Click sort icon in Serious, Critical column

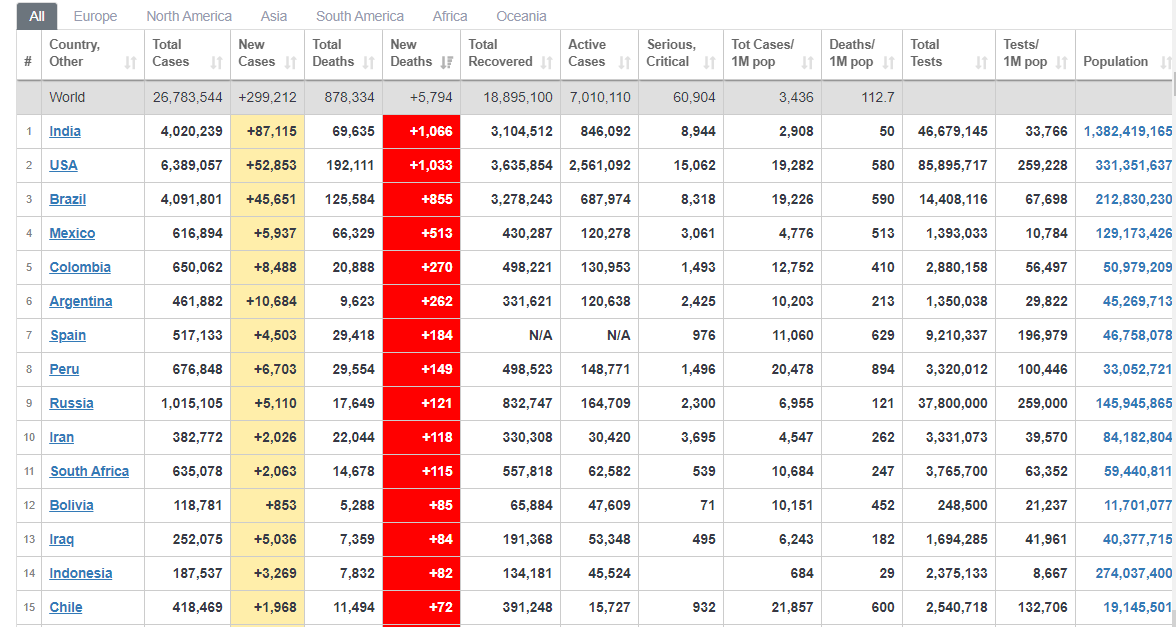tap(710, 63)
